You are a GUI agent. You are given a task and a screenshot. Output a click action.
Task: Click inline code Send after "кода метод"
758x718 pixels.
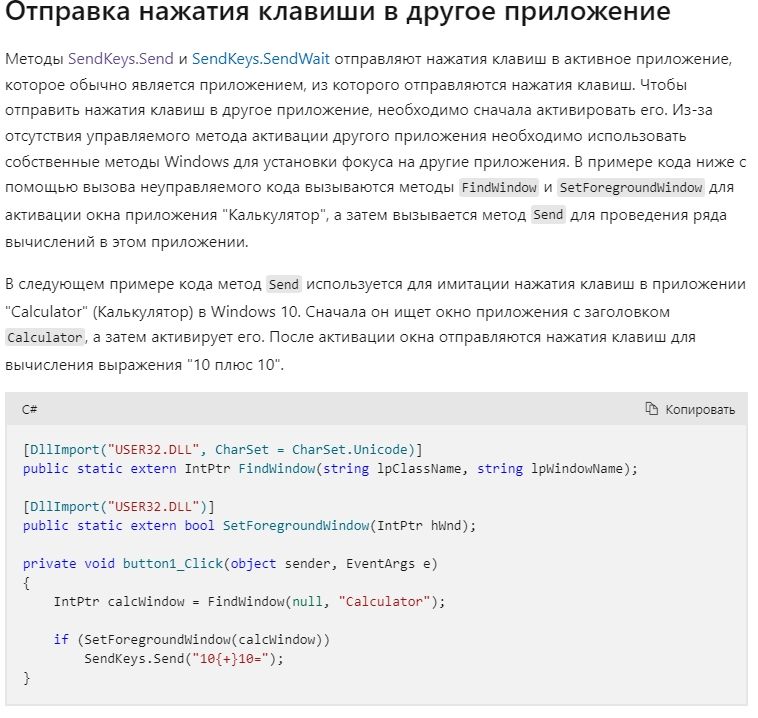coord(284,284)
